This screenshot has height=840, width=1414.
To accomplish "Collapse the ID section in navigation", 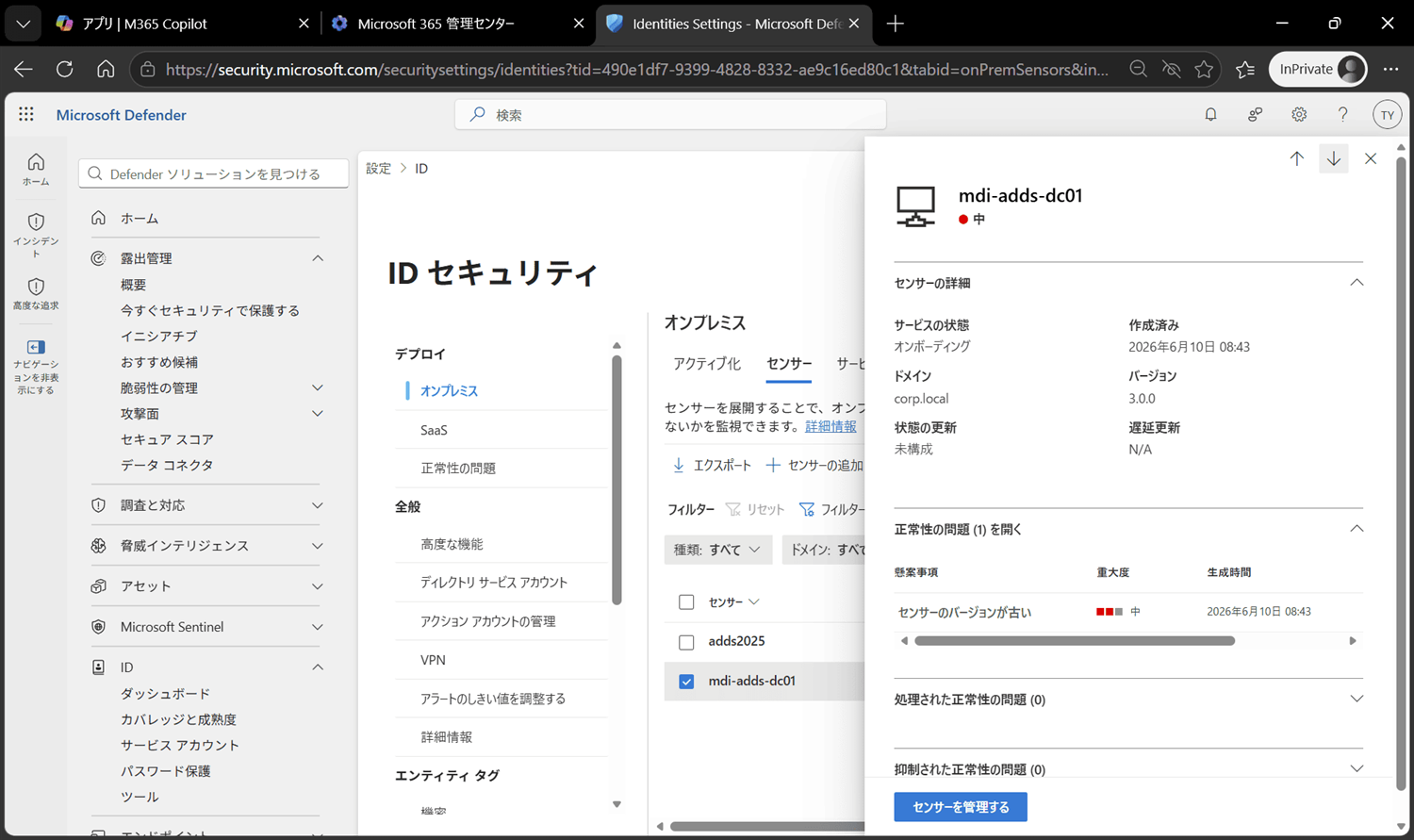I will 318,667.
